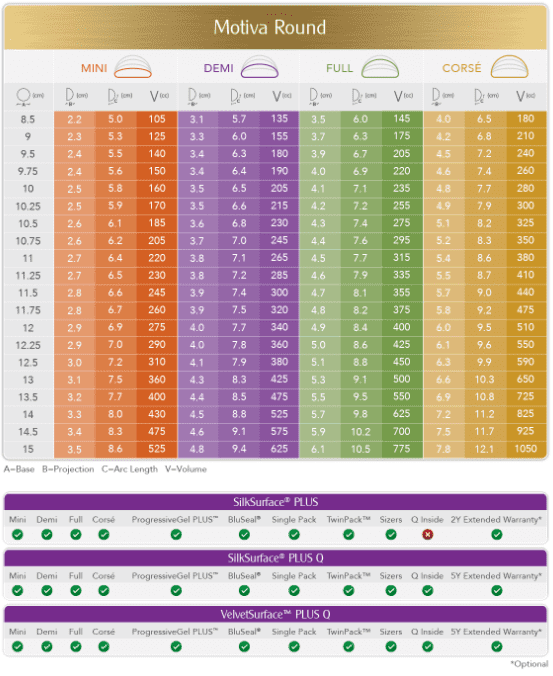Select the VelvetSurface™ PLUS Q section header
The image size is (553, 676).
[275, 614]
